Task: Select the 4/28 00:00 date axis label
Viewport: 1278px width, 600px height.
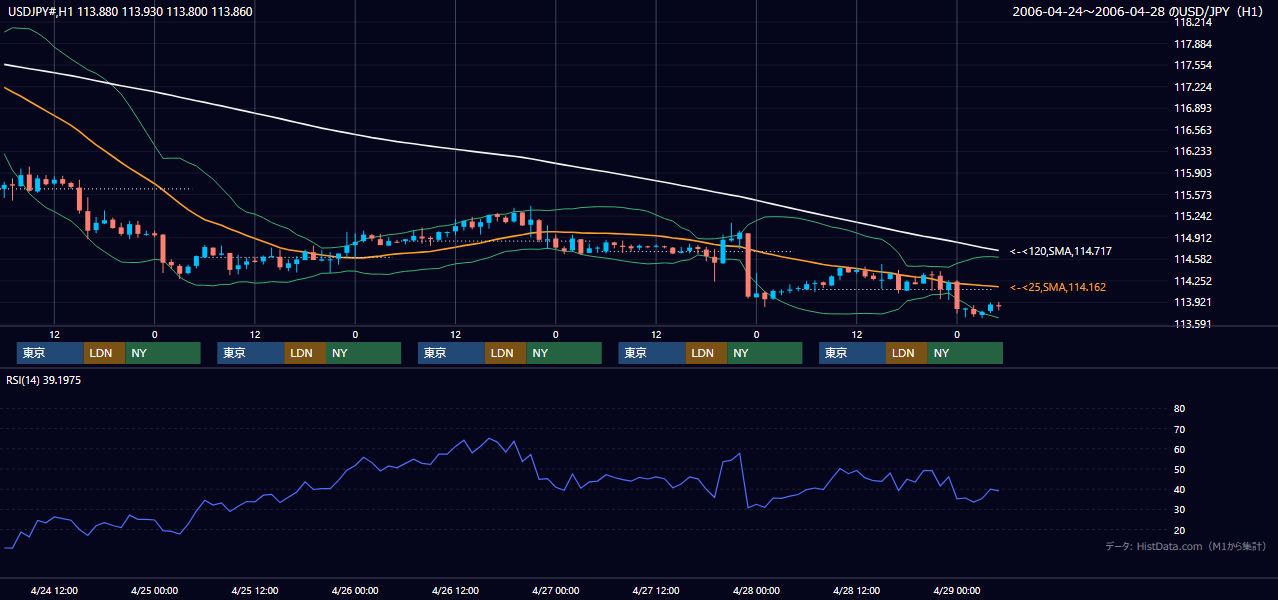Action: [x=756, y=590]
